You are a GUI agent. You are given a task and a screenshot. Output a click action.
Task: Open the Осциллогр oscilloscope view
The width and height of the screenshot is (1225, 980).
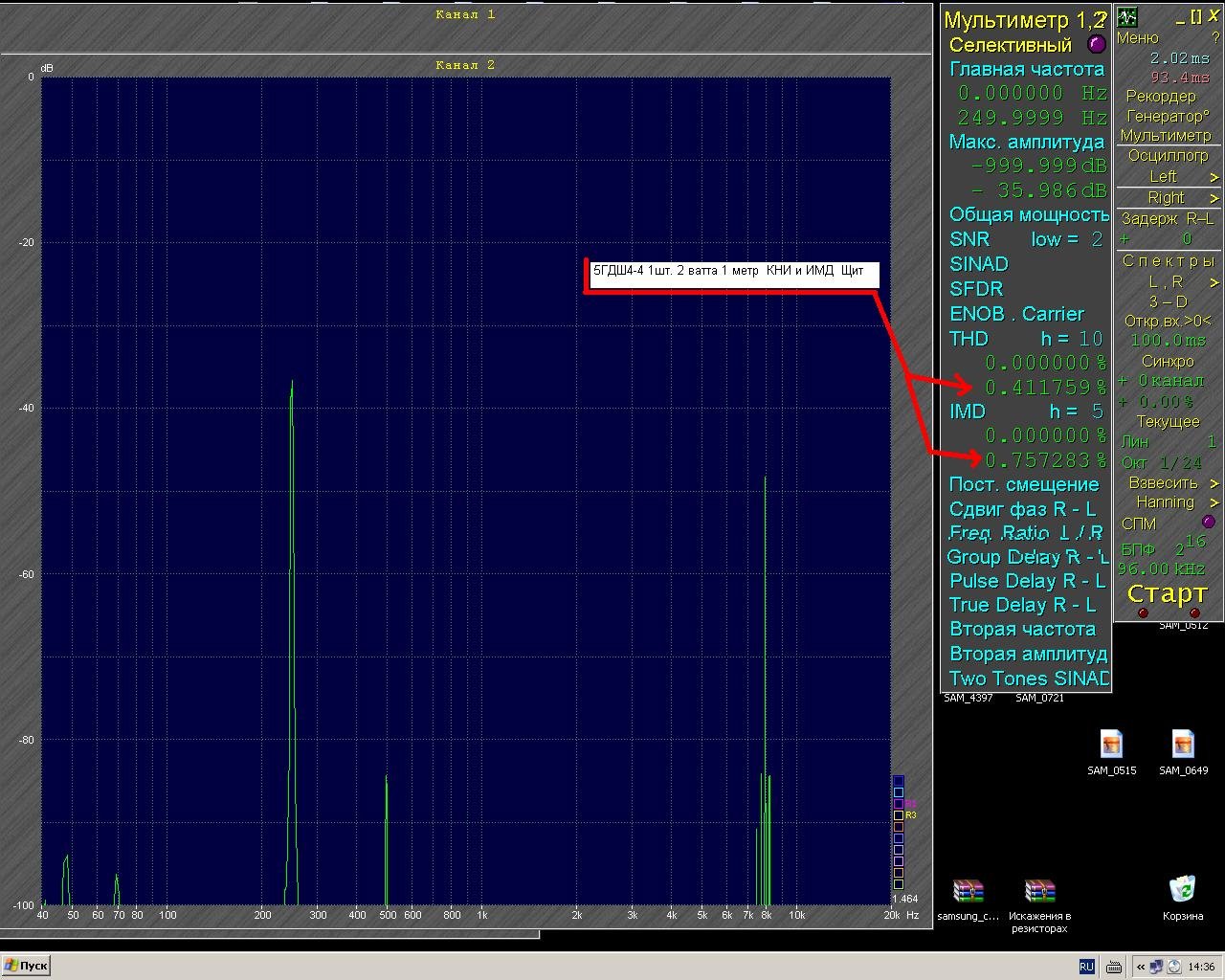click(1168, 155)
